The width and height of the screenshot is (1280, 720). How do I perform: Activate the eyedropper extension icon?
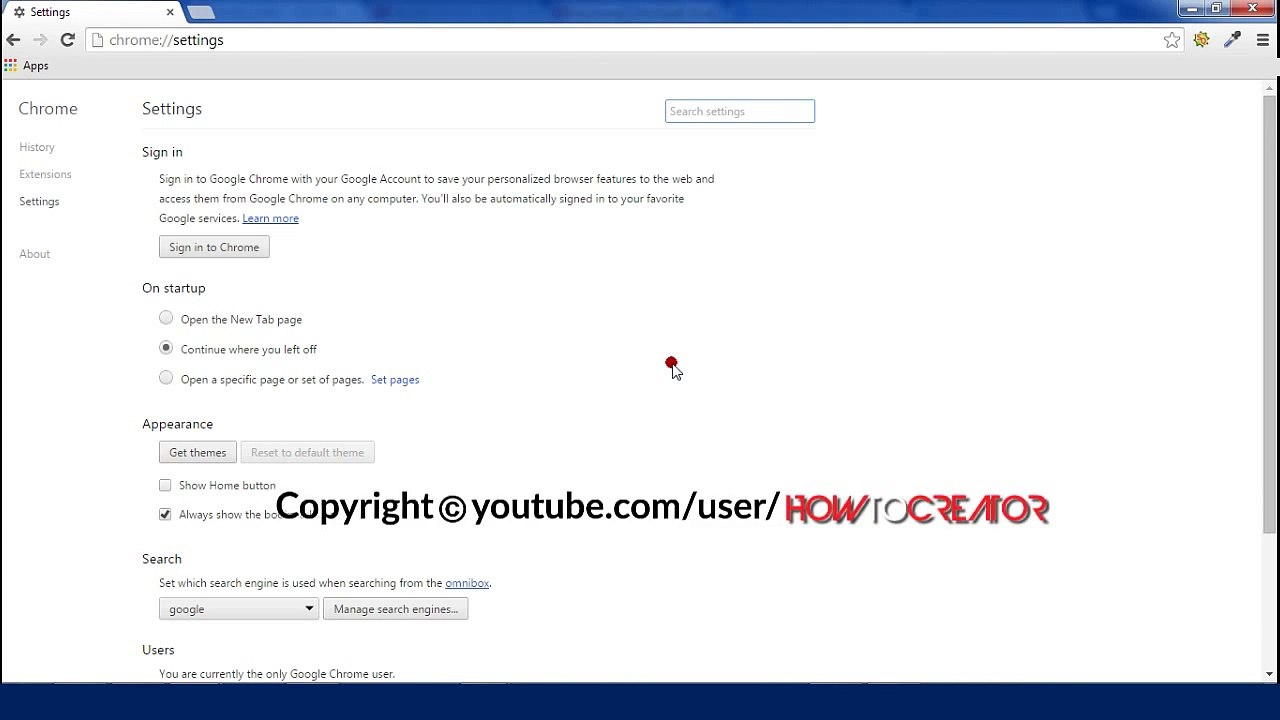tap(1233, 40)
